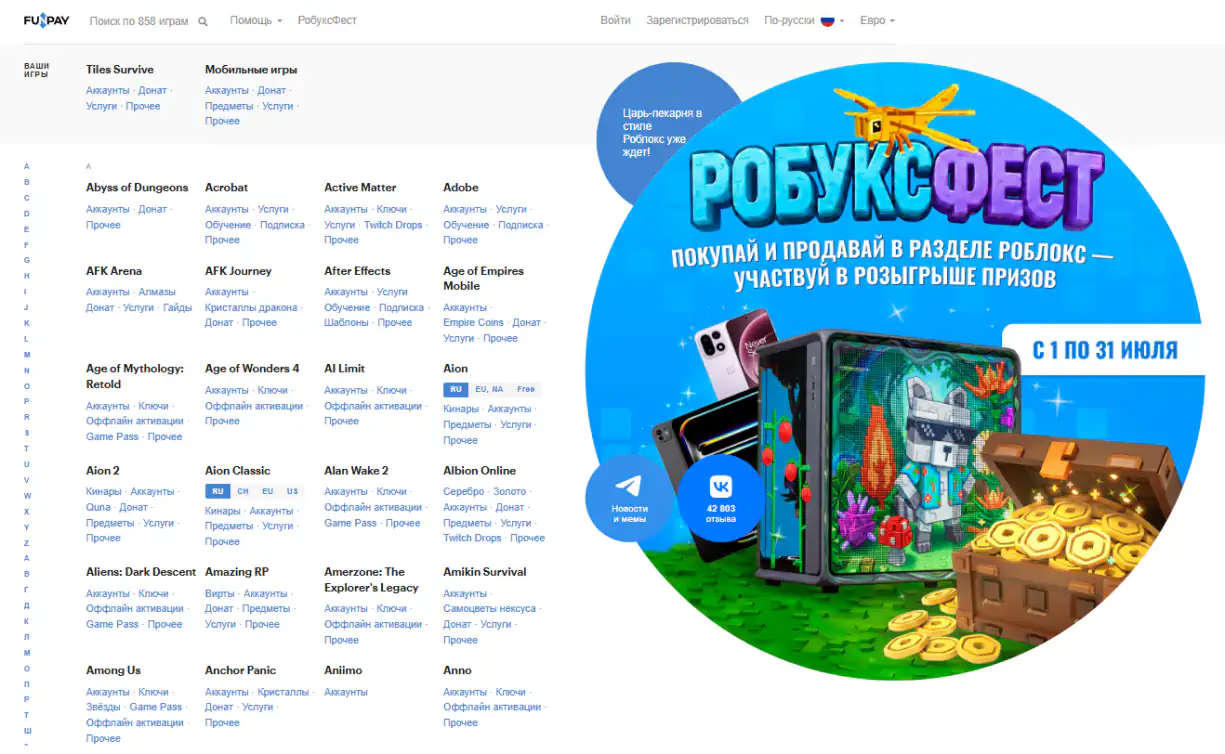Jump to letter D in alphabet index
Viewport: 1225px width, 754px height.
27,214
